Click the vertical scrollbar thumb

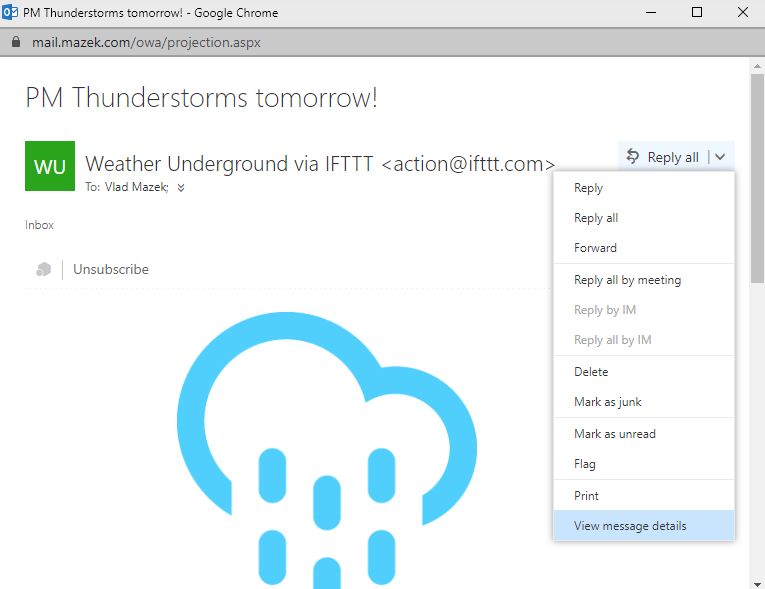[x=757, y=170]
